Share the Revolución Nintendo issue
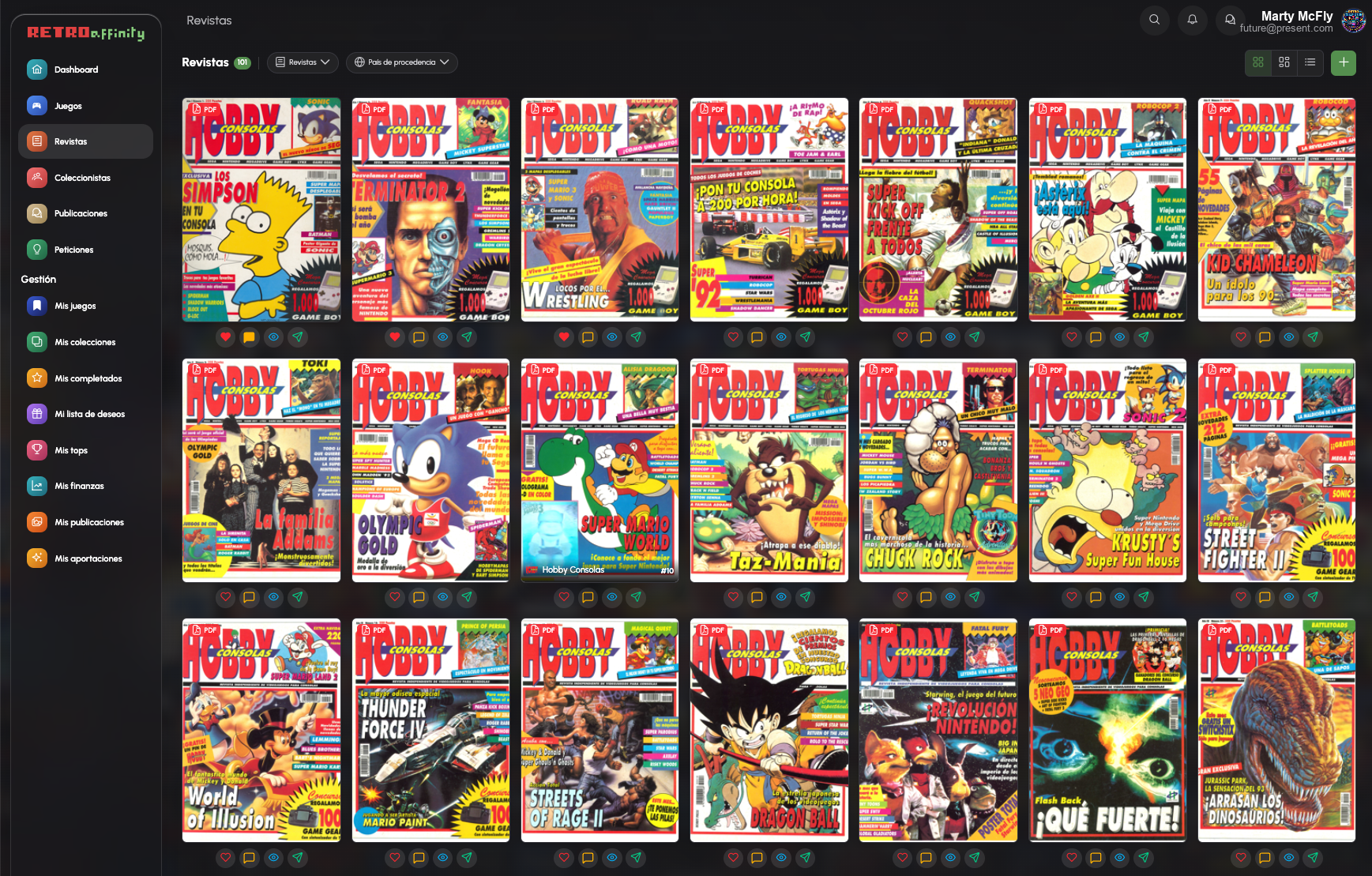This screenshot has width=1372, height=876. point(975,857)
